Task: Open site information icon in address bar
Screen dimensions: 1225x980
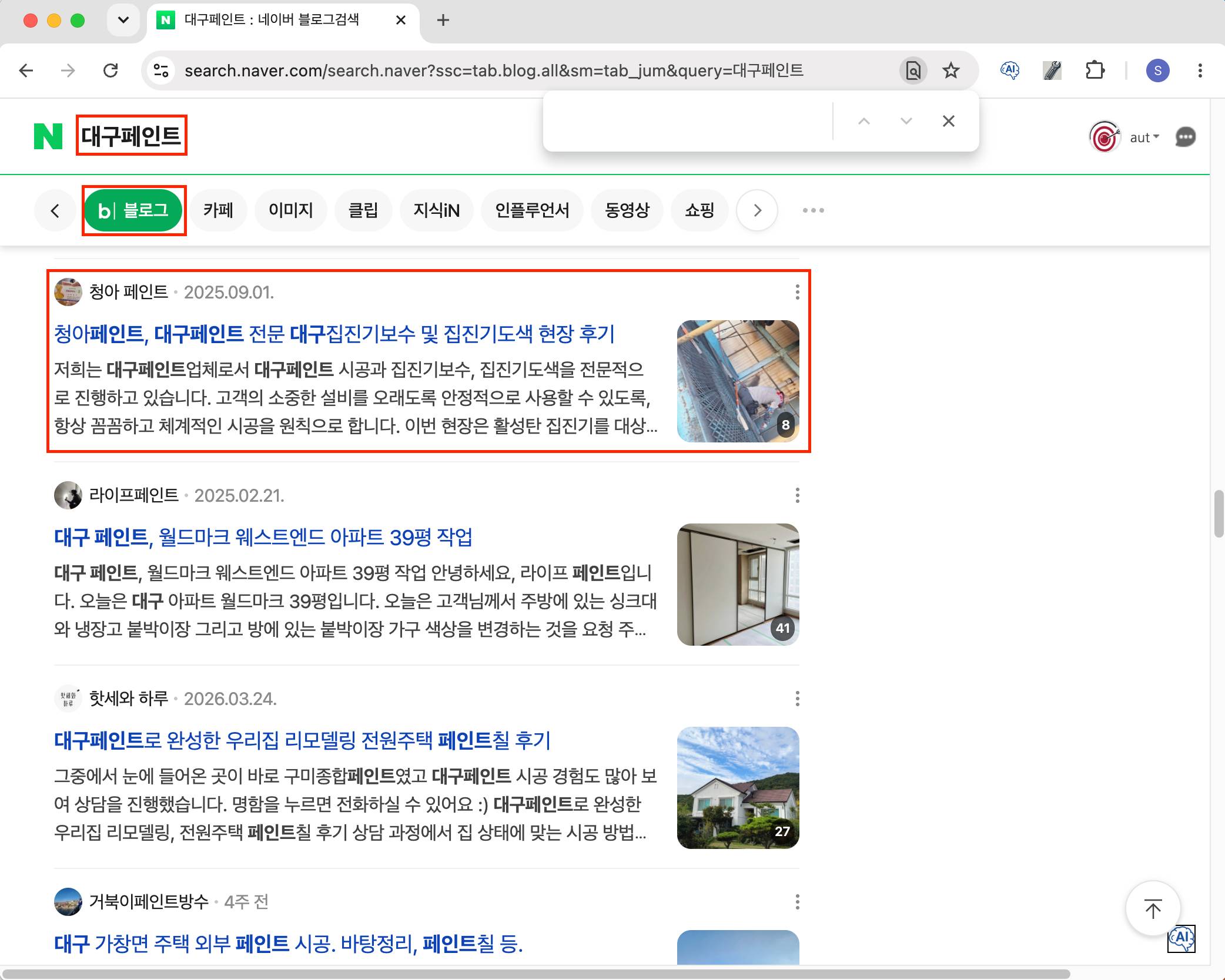Action: coord(161,71)
